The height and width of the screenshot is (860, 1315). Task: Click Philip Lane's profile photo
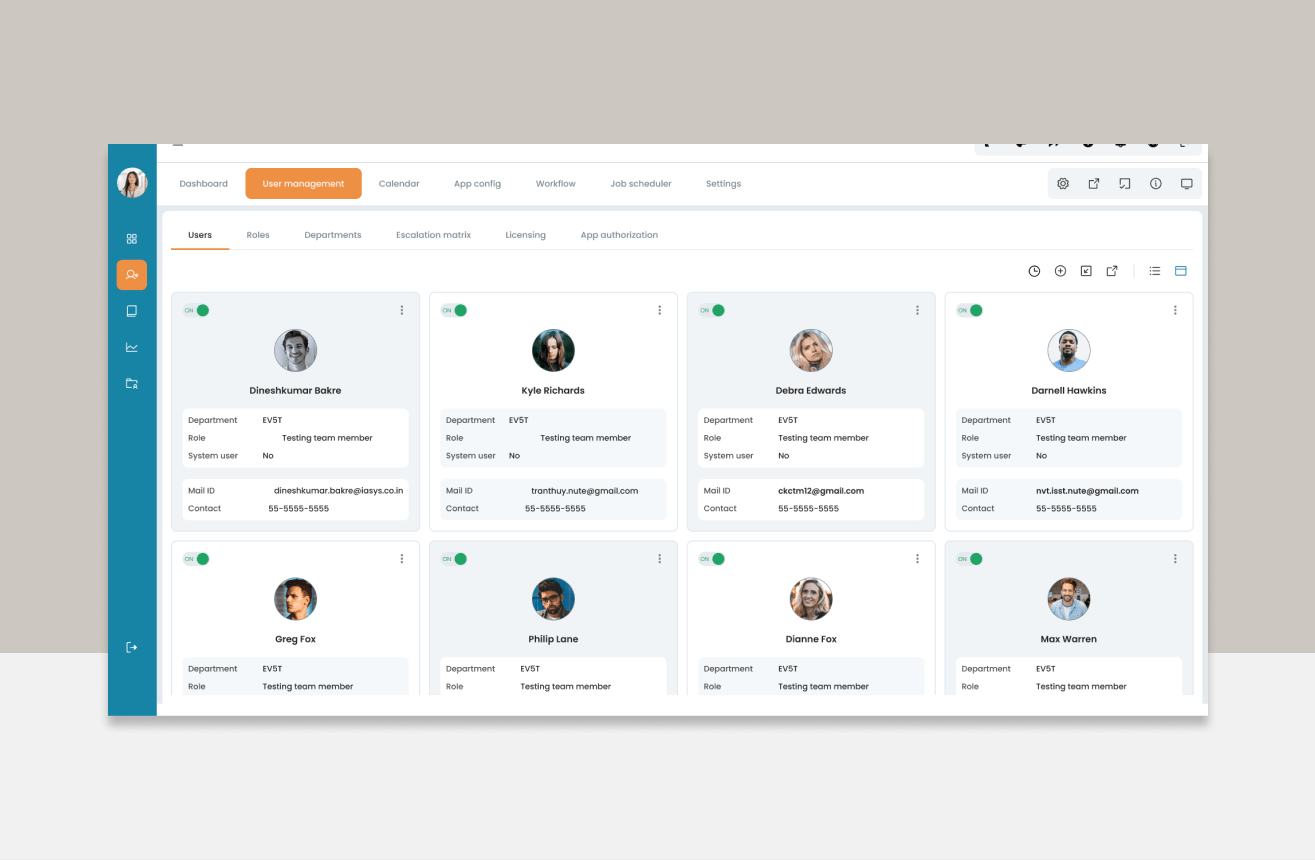(x=553, y=599)
